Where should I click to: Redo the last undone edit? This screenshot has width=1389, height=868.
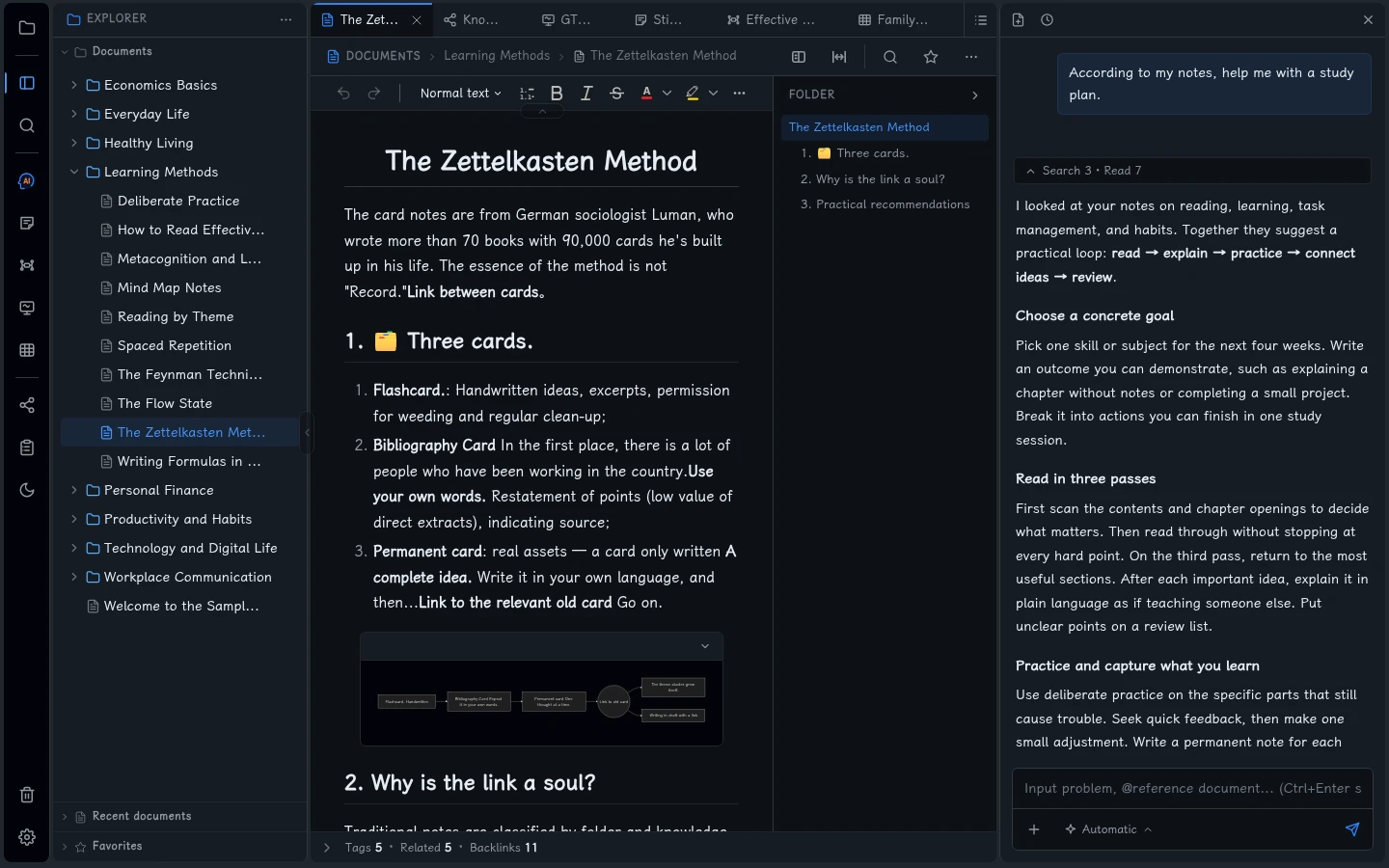click(x=374, y=94)
